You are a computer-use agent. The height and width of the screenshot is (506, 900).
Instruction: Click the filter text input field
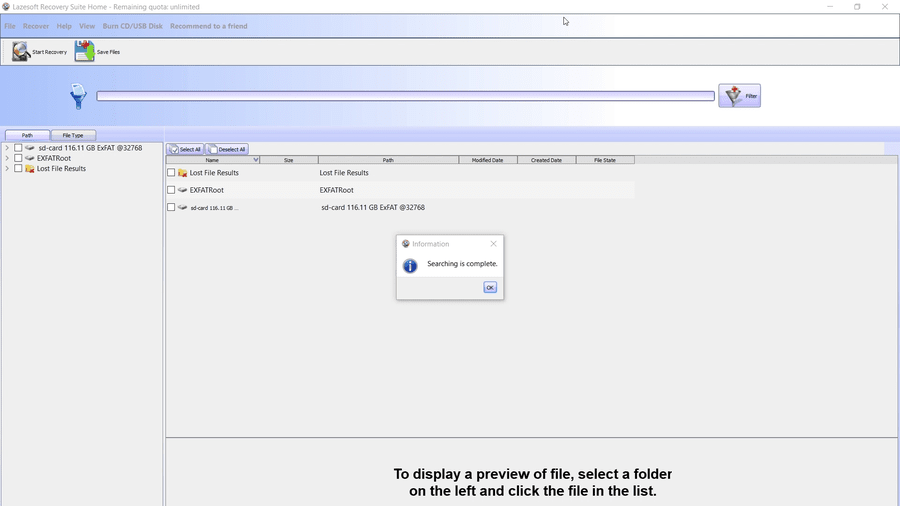[405, 96]
